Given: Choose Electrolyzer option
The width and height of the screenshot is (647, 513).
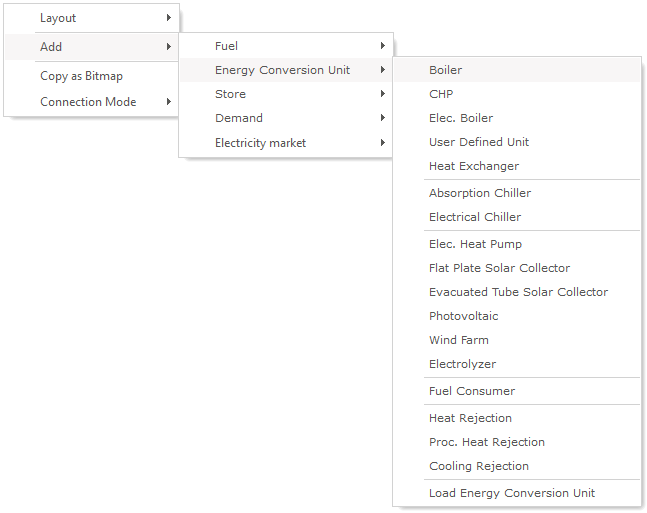Looking at the screenshot, I should tap(517, 364).
